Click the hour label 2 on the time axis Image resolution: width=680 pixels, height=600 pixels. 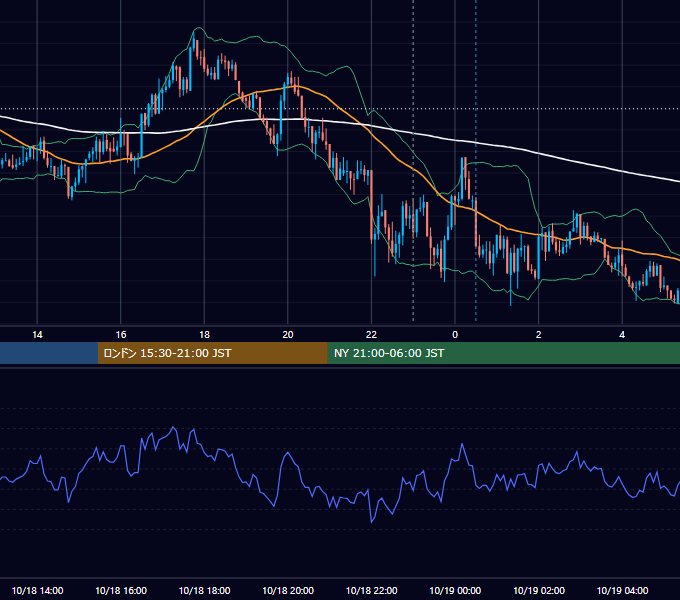(539, 335)
